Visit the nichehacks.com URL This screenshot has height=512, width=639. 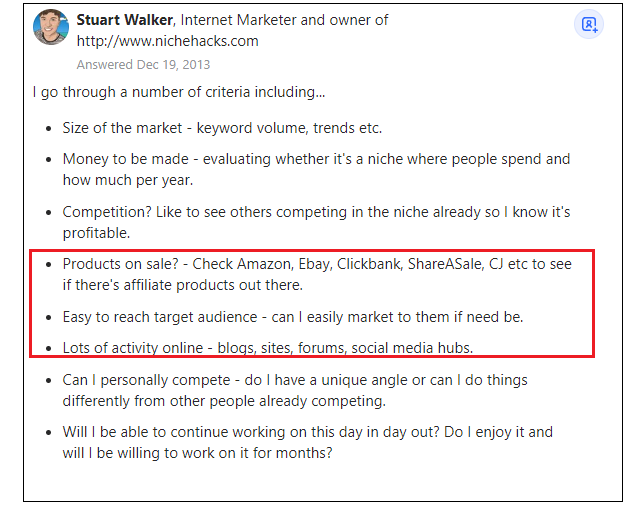tap(167, 41)
